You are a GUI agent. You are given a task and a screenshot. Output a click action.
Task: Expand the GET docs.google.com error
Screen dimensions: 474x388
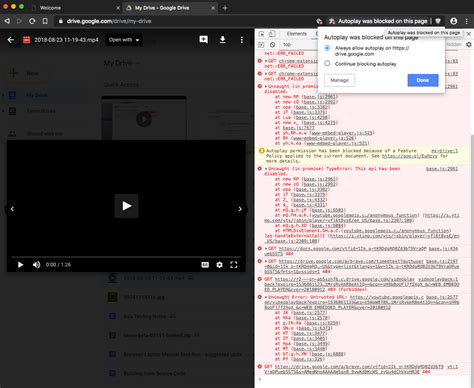coord(266,249)
